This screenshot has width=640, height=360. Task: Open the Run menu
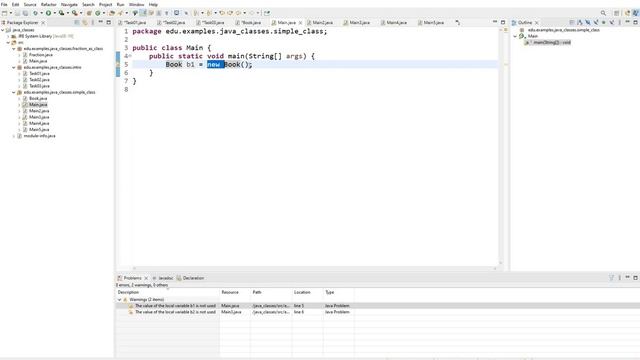tap(120, 4)
